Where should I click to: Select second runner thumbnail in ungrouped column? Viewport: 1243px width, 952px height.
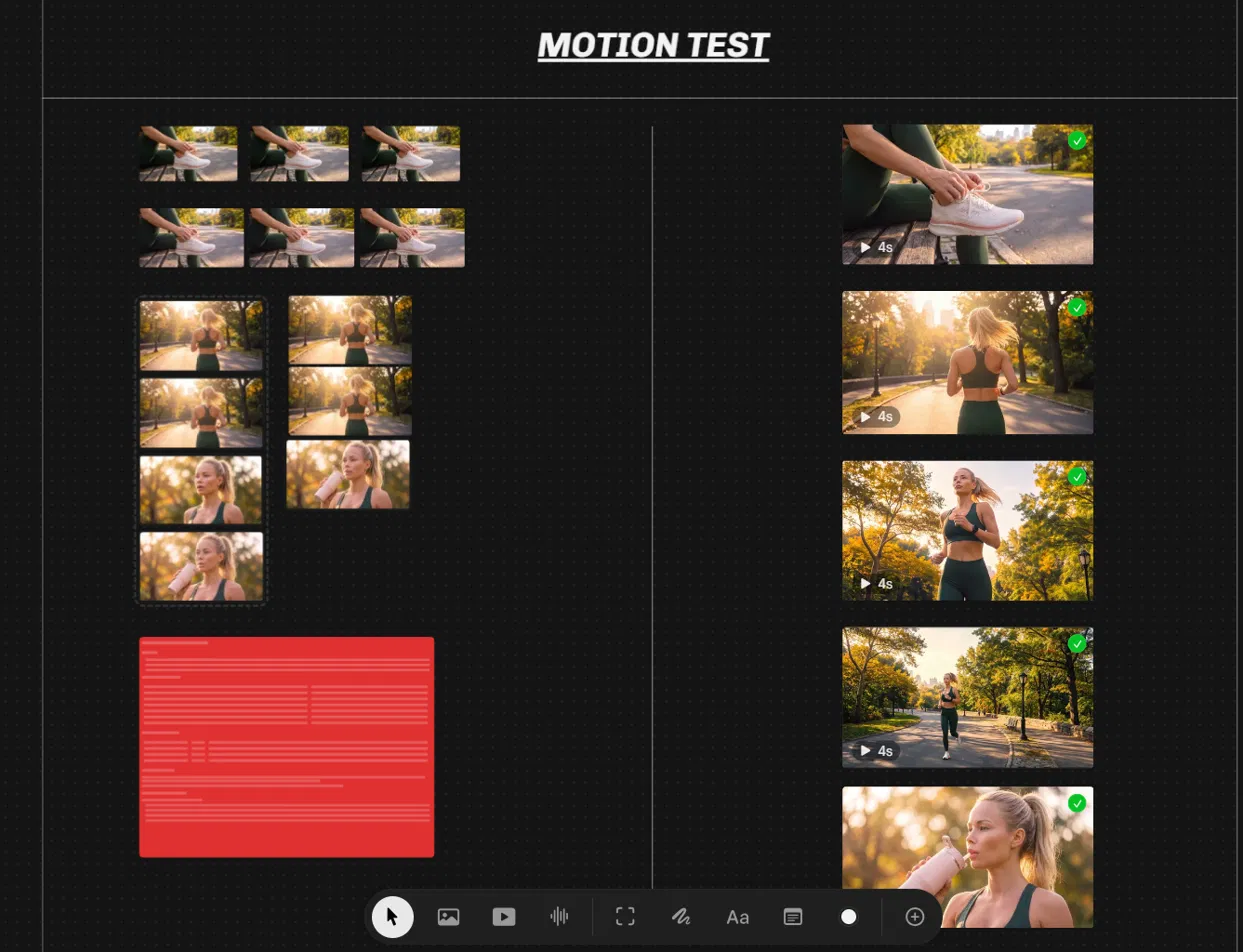350,402
